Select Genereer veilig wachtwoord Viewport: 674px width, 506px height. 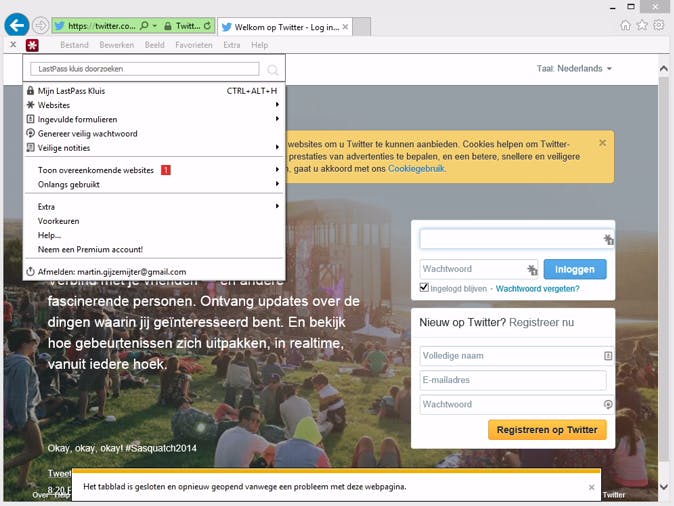(154, 133)
